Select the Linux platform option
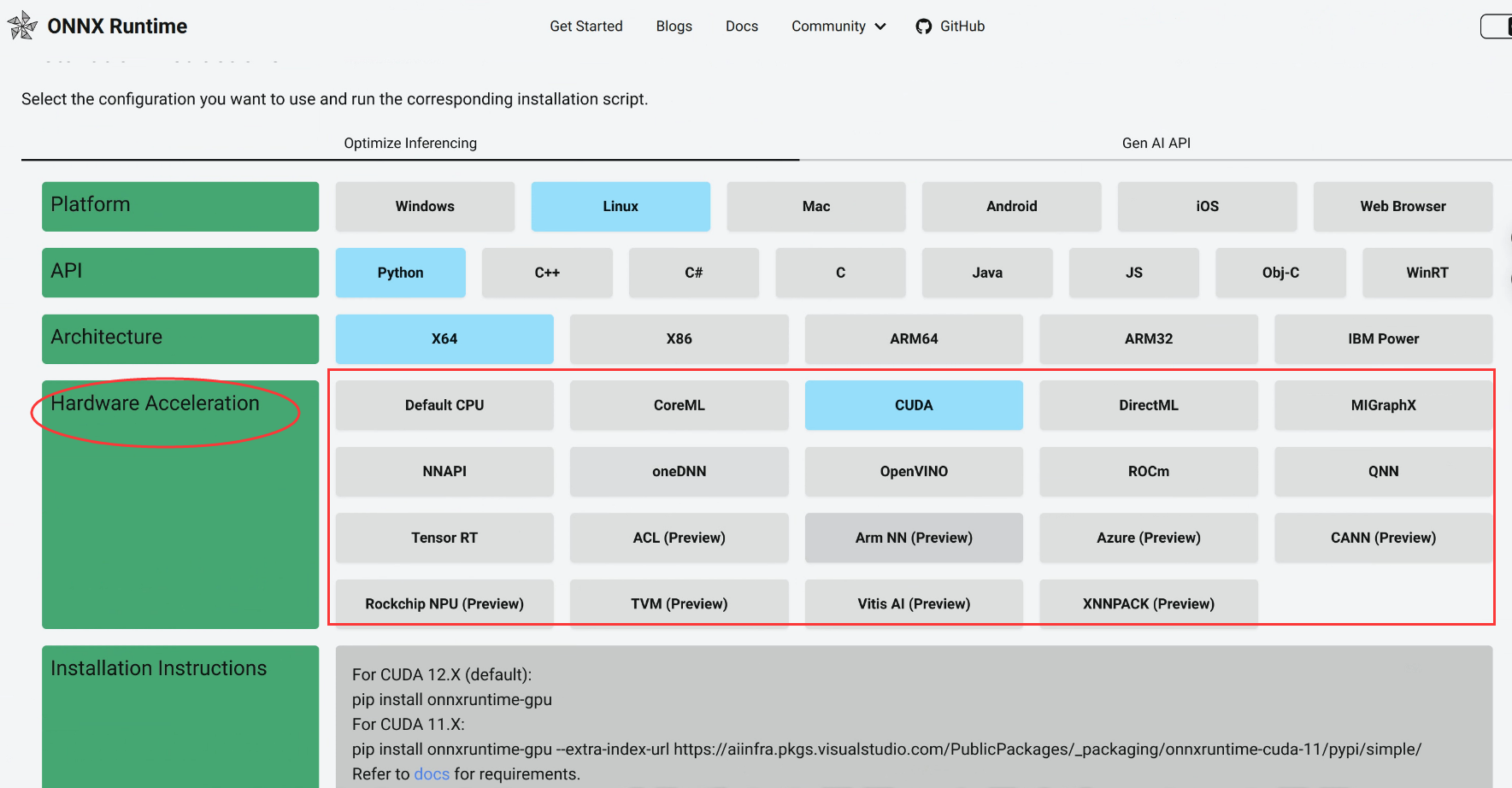Viewport: 1512px width, 788px height. point(621,206)
